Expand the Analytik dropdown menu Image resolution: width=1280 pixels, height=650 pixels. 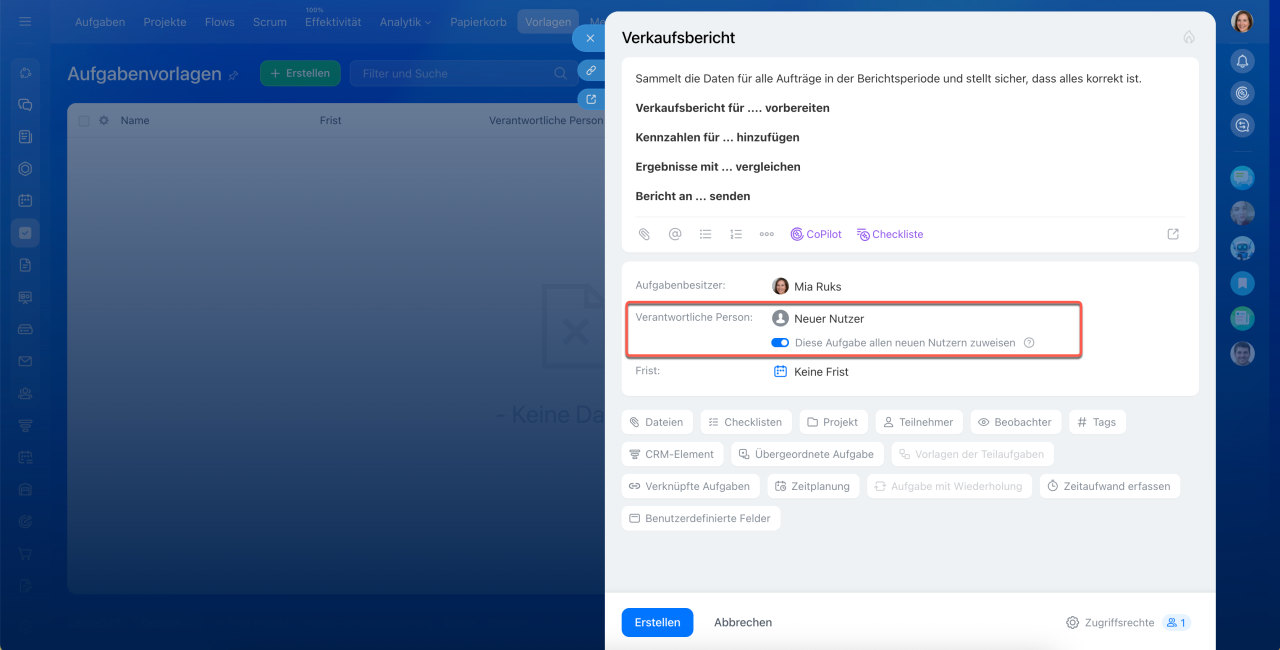[x=405, y=22]
